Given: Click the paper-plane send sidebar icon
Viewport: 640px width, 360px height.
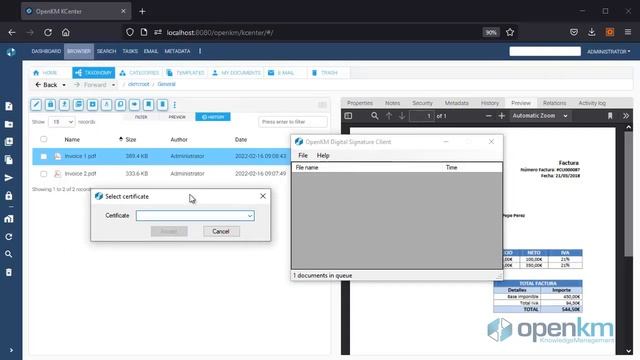Looking at the screenshot, I should tap(9, 178).
